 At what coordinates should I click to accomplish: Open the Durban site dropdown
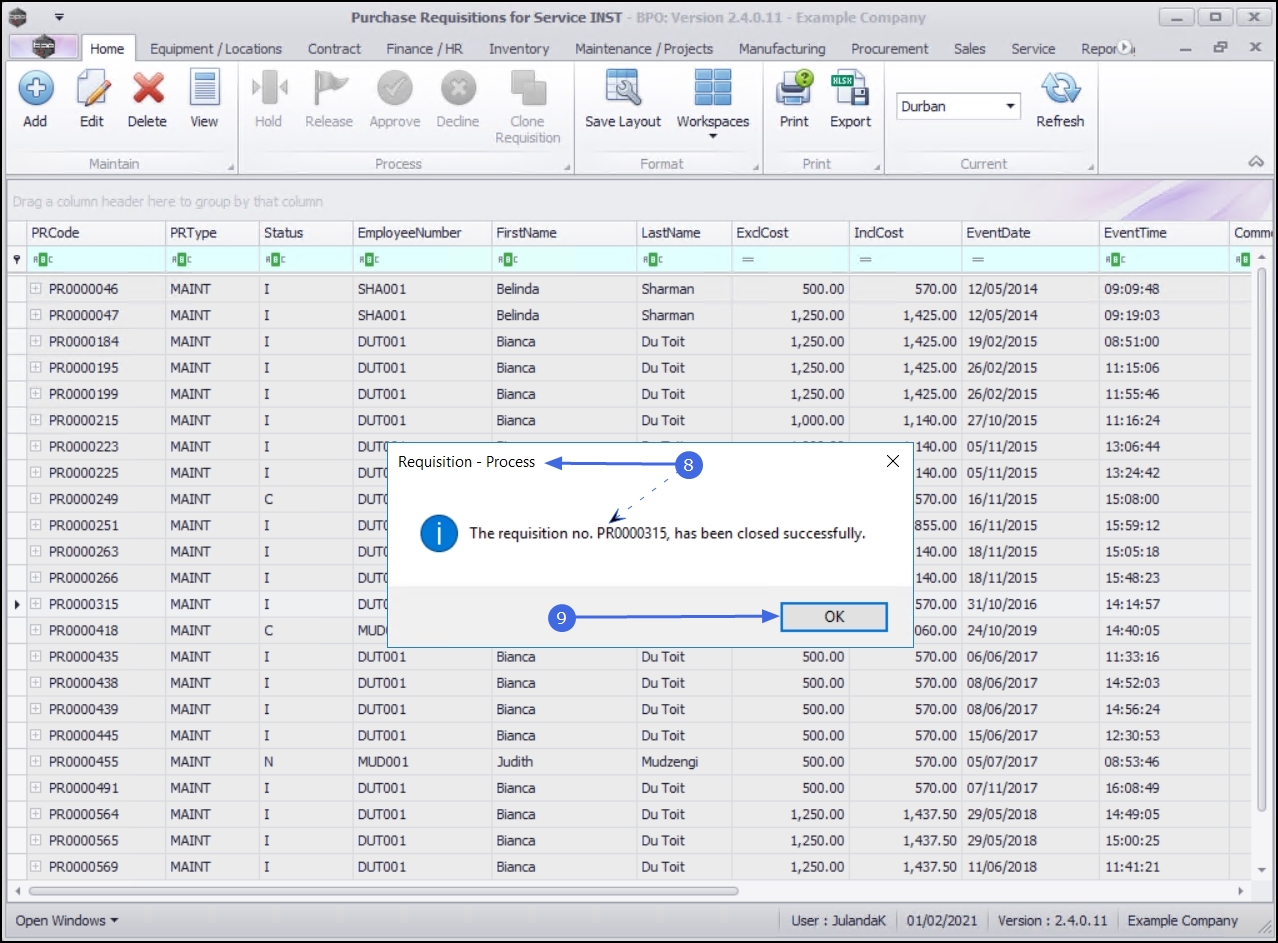click(x=1010, y=106)
